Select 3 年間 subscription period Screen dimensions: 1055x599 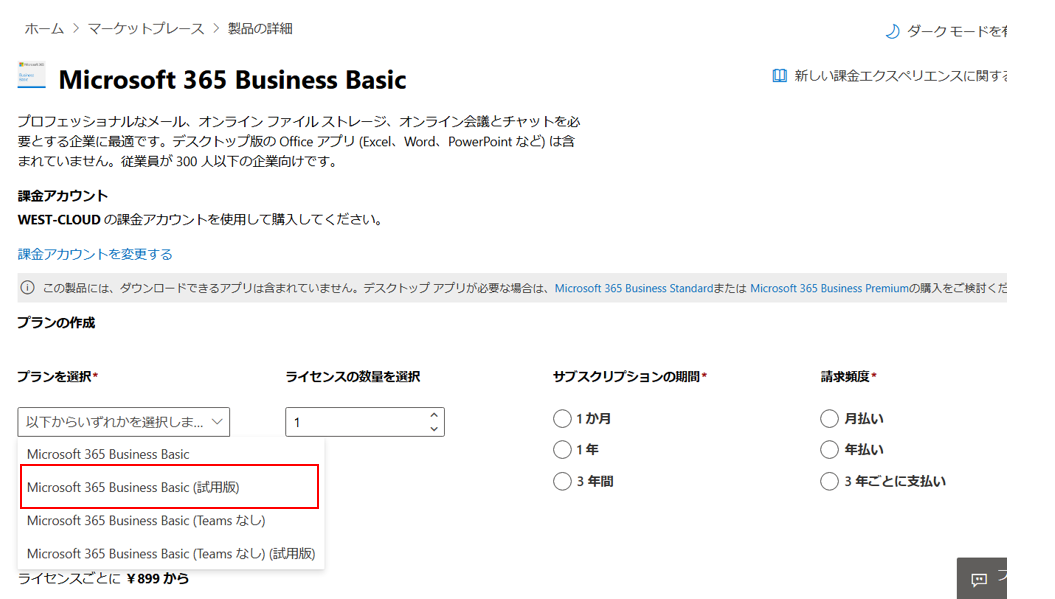[562, 481]
